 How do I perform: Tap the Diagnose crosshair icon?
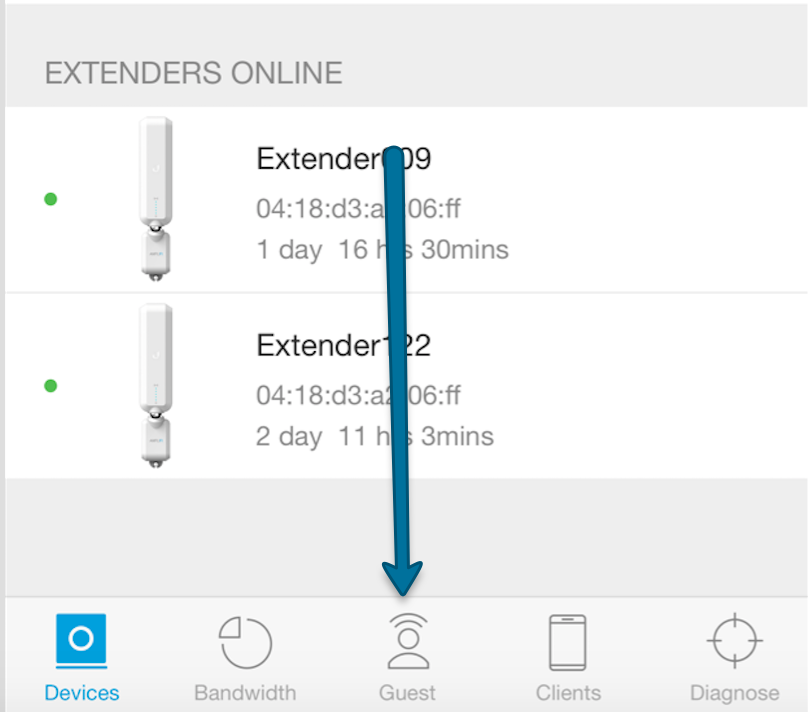click(x=734, y=641)
